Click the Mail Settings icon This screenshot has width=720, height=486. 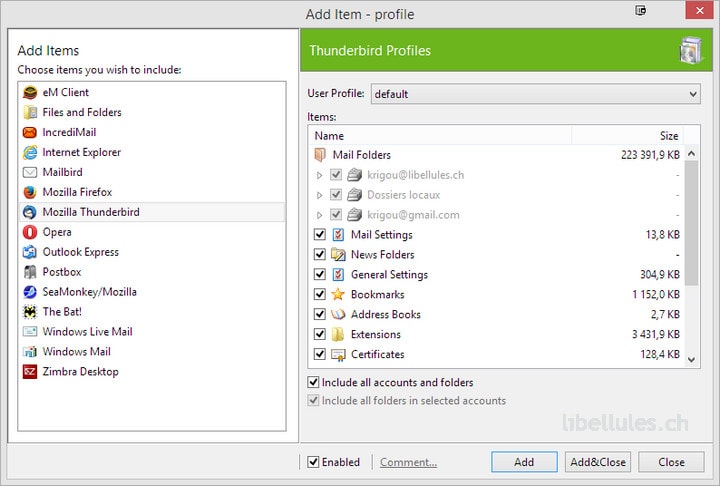(338, 235)
